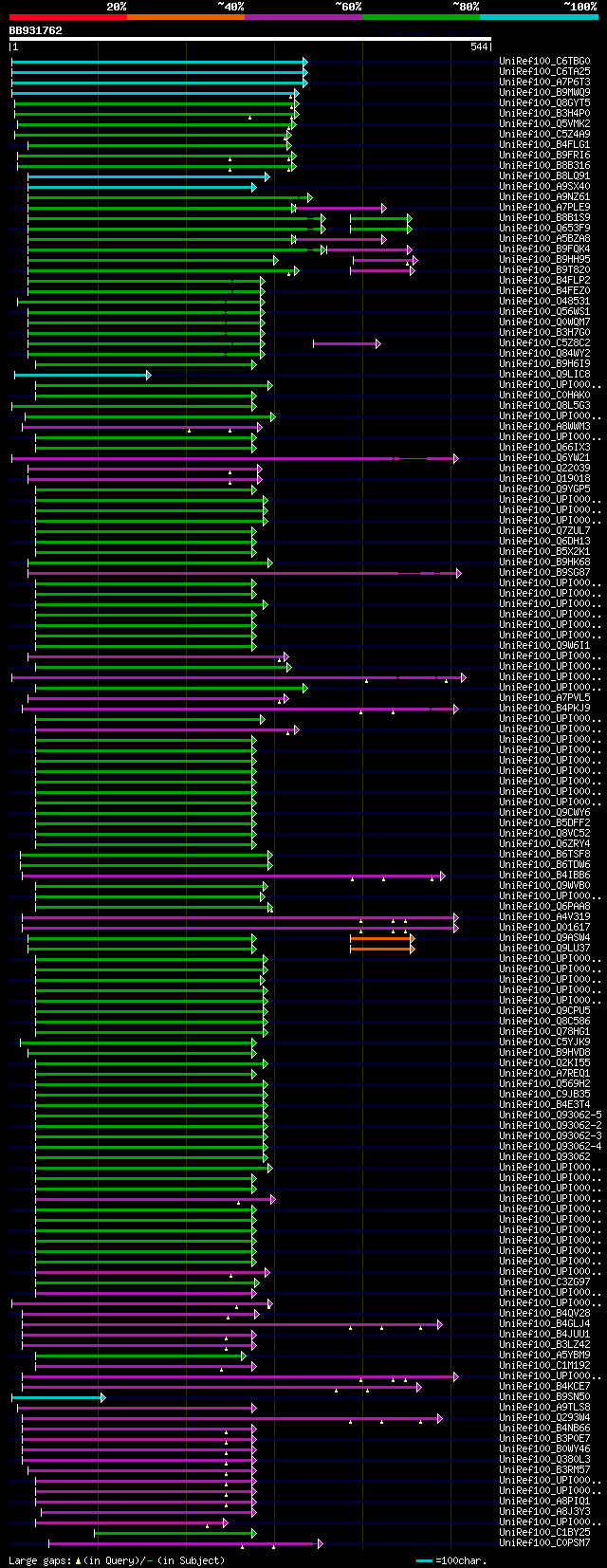Select the UniRef100_A8WWM3 label
607x1568 pixels.
tap(544, 427)
